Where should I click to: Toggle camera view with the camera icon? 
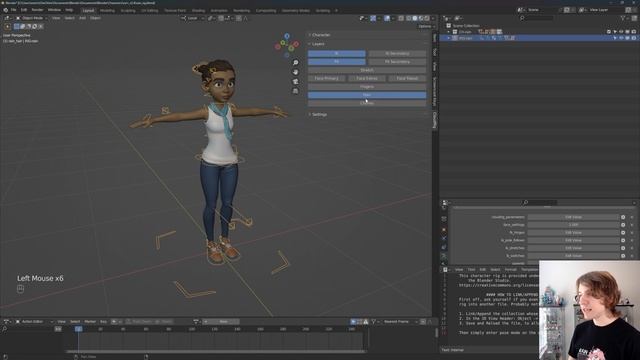pos(296,81)
